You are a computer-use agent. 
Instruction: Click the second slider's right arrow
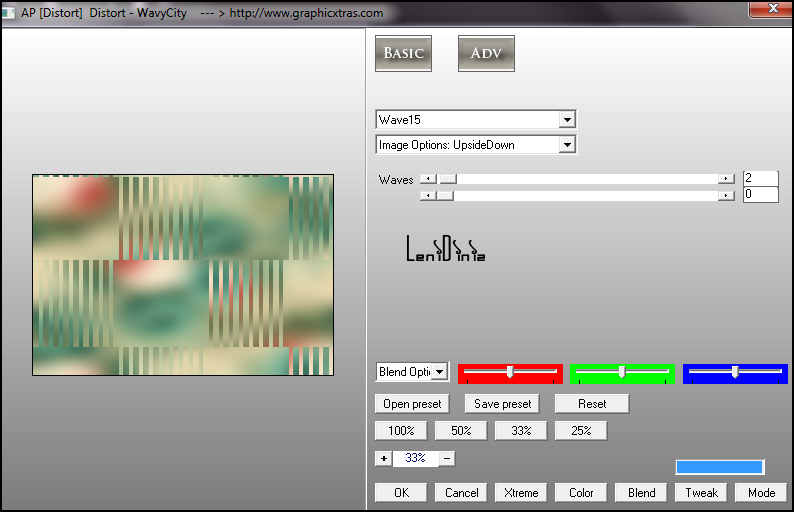[x=727, y=196]
